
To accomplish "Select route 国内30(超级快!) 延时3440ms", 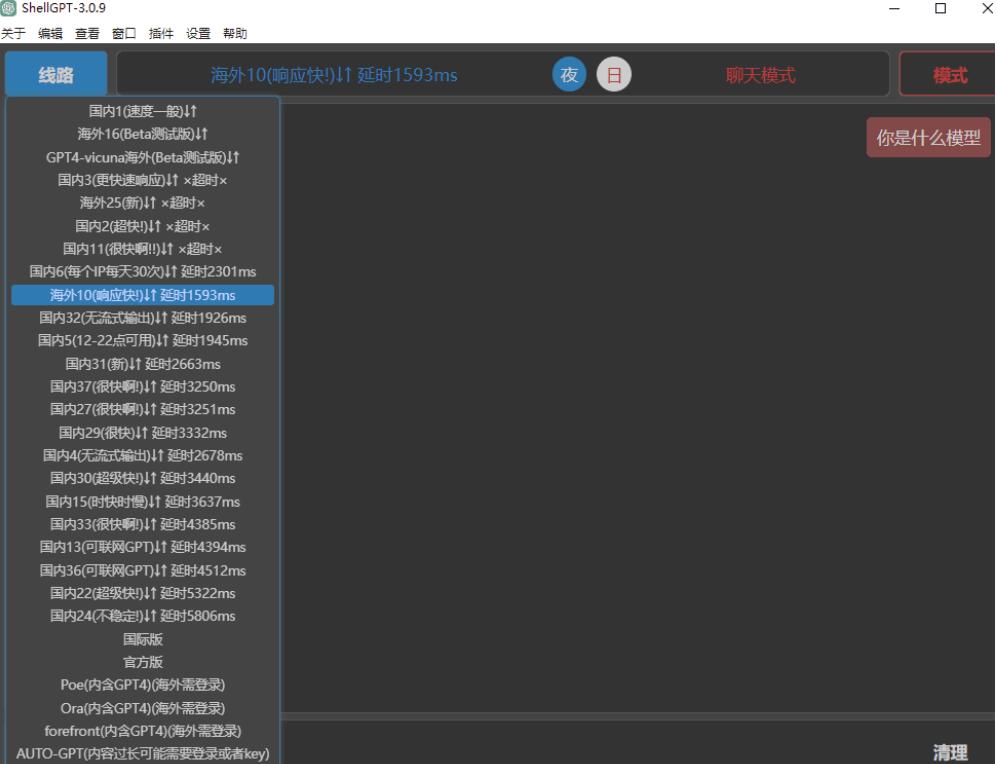I will [142, 478].
